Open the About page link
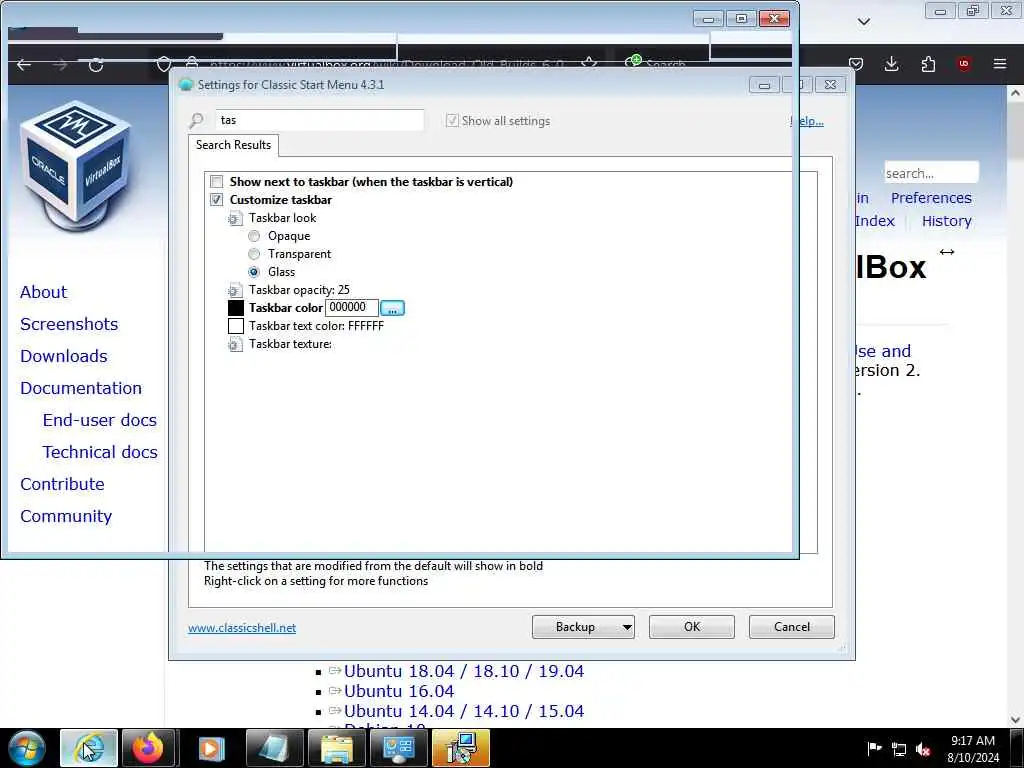Viewport: 1024px width, 768px height. click(x=43, y=292)
